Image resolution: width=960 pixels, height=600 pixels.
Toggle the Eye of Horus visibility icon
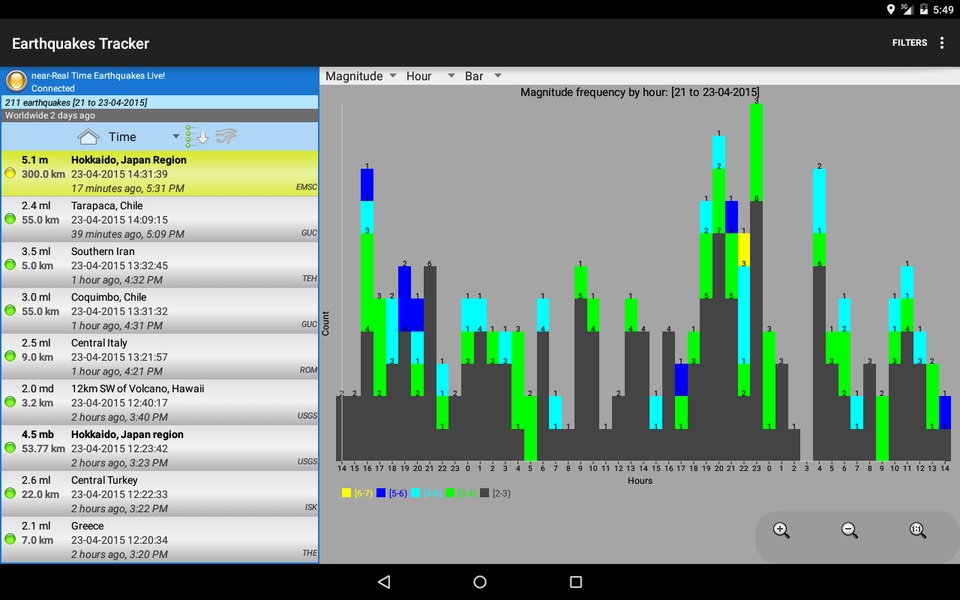pyautogui.click(x=226, y=136)
